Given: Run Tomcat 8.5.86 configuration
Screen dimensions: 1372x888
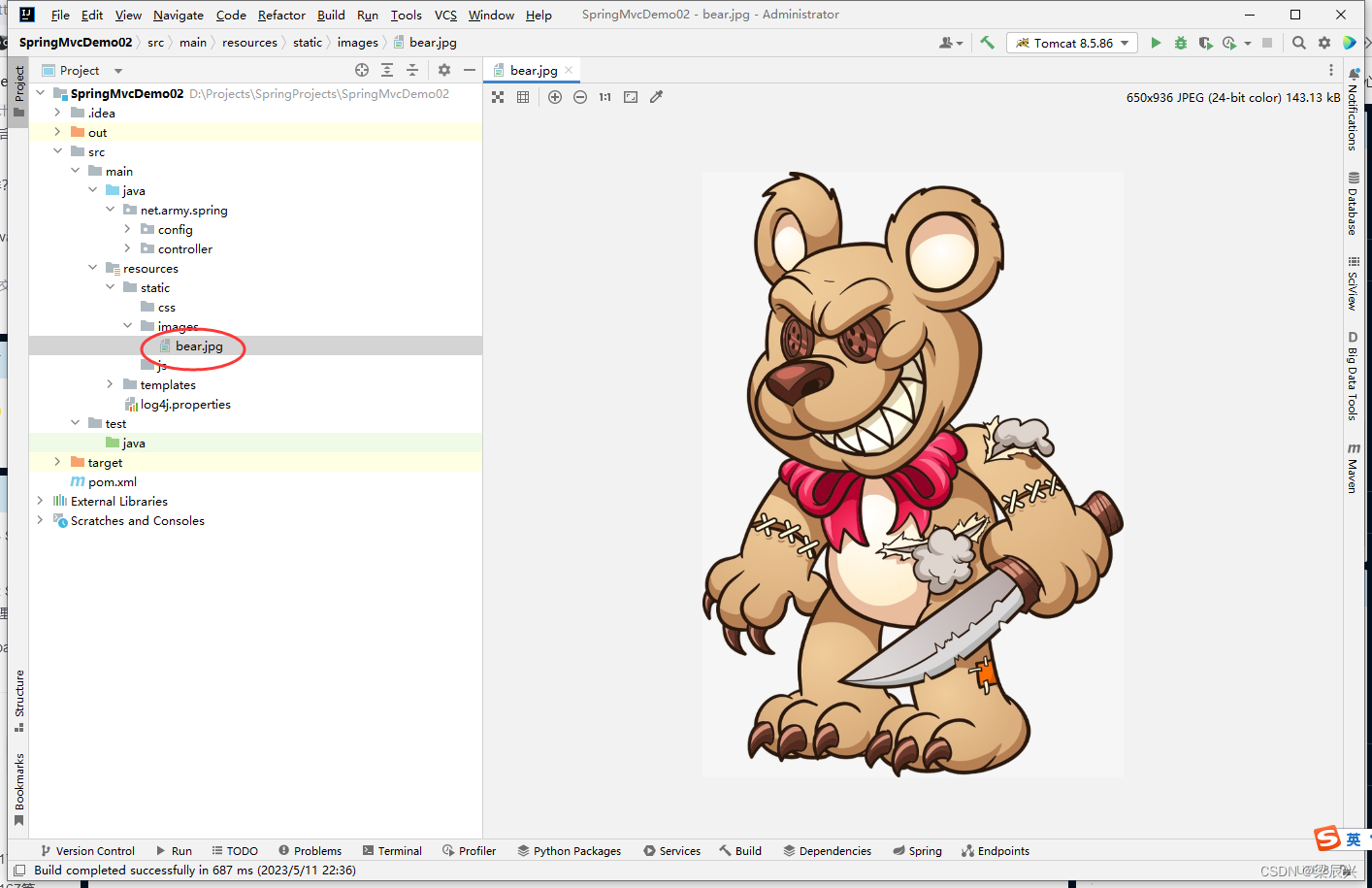Looking at the screenshot, I should click(x=1156, y=43).
